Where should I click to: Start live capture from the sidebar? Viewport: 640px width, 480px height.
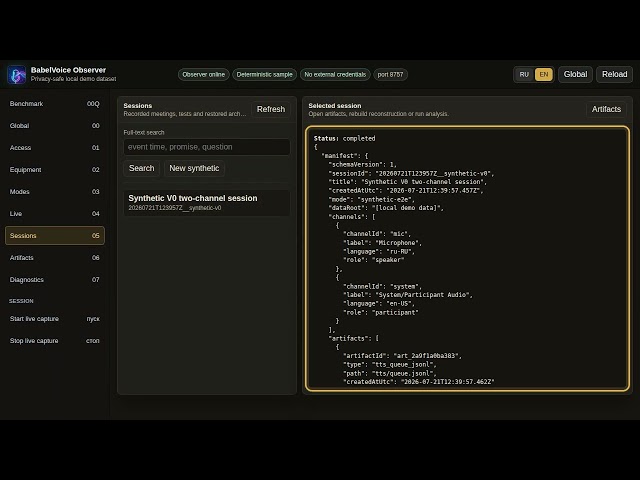coord(55,319)
